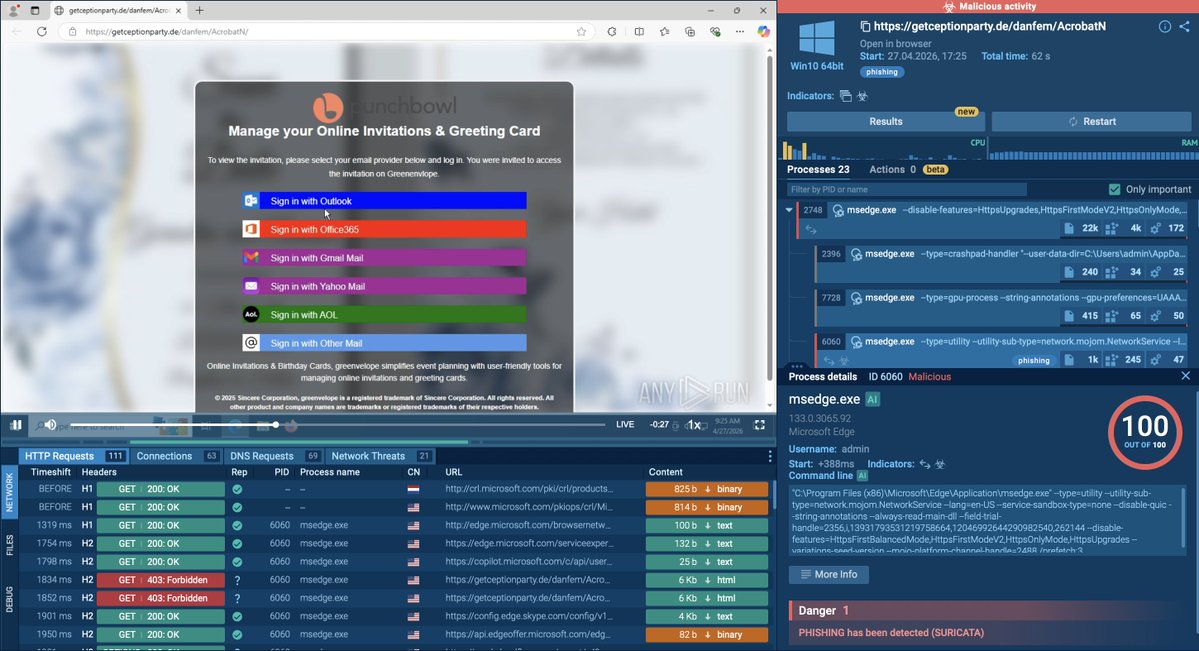Close the Process details panel
Viewport: 1199px width, 651px height.
[x=1185, y=376]
